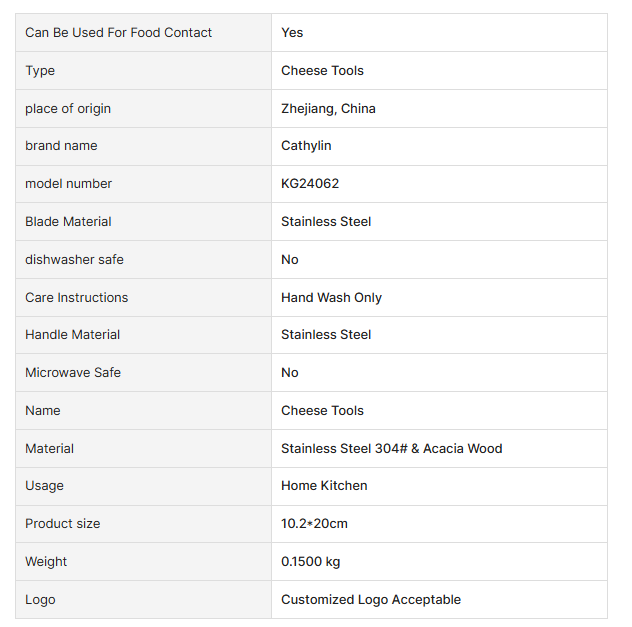Select the weight '0.1500 kg' value
This screenshot has width=632, height=627.
coord(310,562)
